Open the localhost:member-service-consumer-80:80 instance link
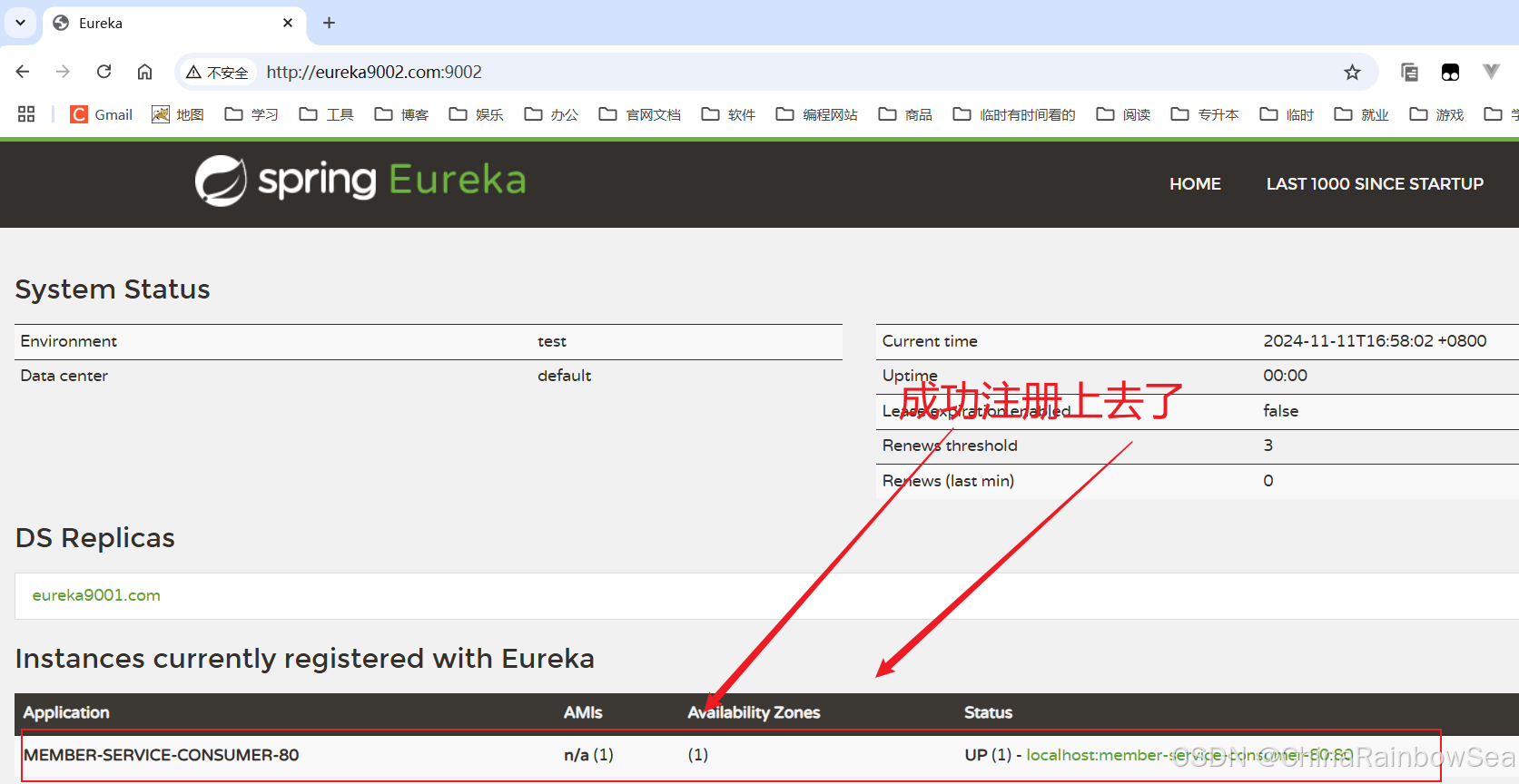The image size is (1519, 784). 1189,755
